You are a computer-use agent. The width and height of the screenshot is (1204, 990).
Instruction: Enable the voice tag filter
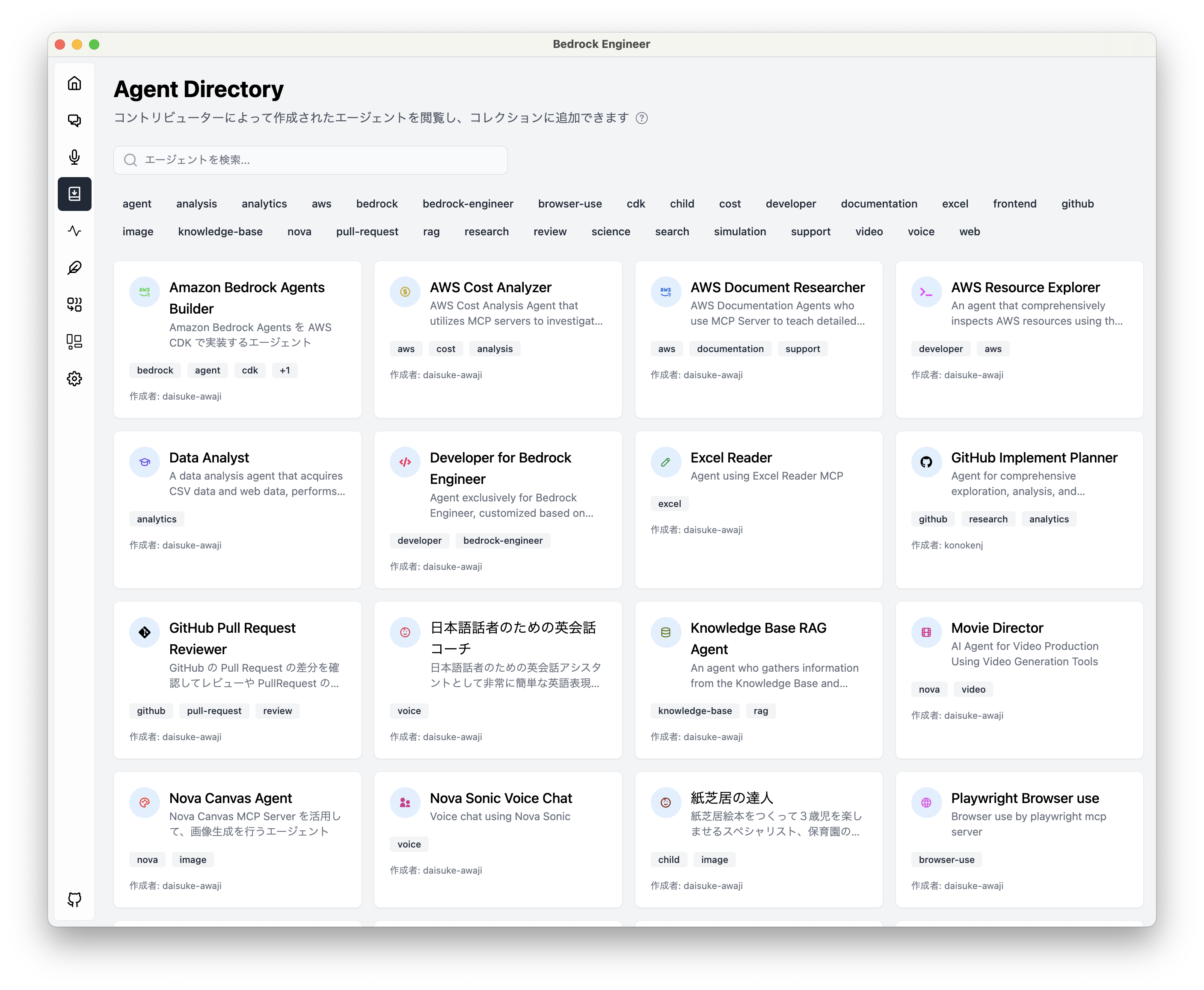point(920,231)
